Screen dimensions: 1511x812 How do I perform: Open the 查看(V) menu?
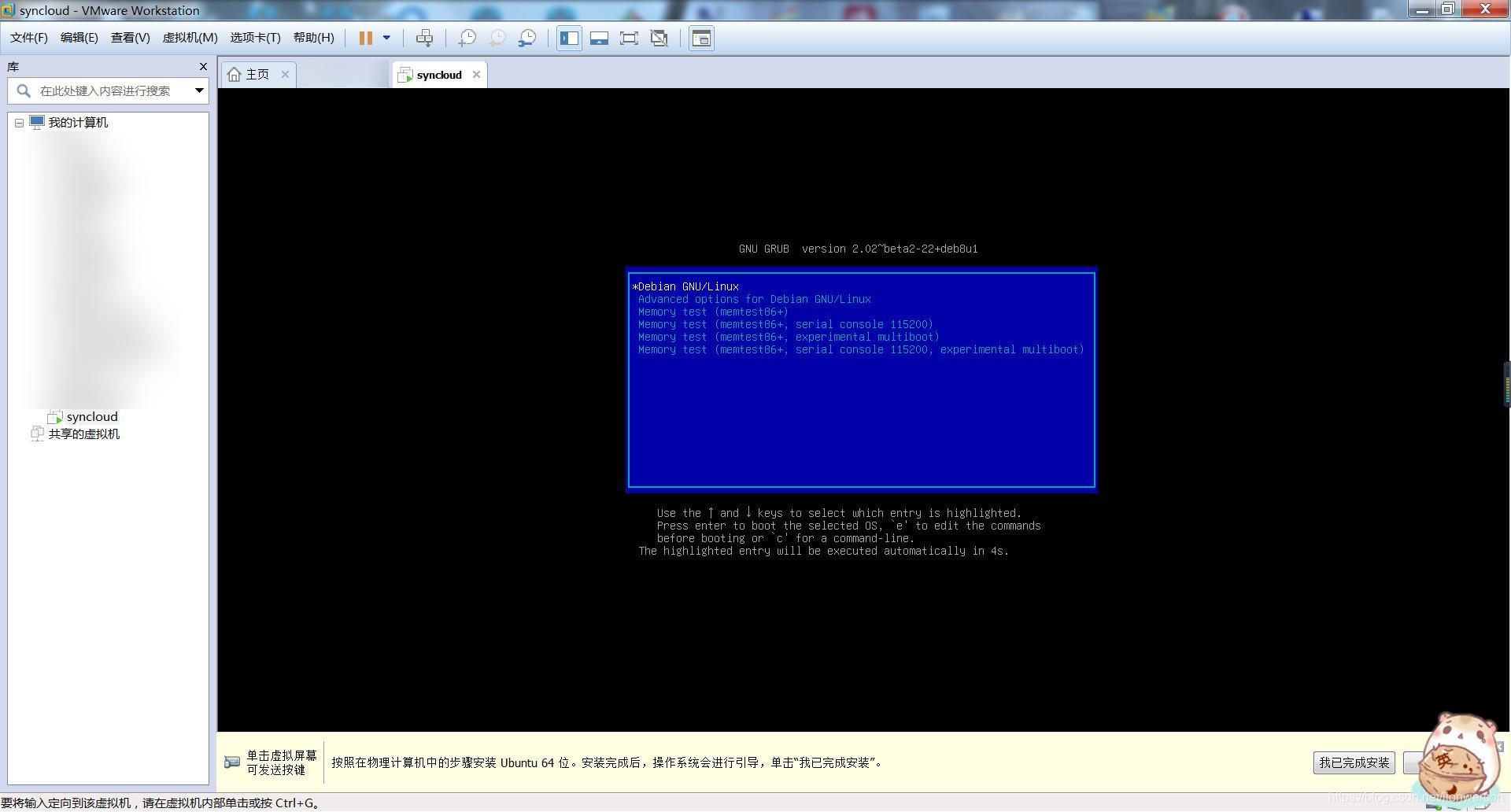click(x=130, y=38)
